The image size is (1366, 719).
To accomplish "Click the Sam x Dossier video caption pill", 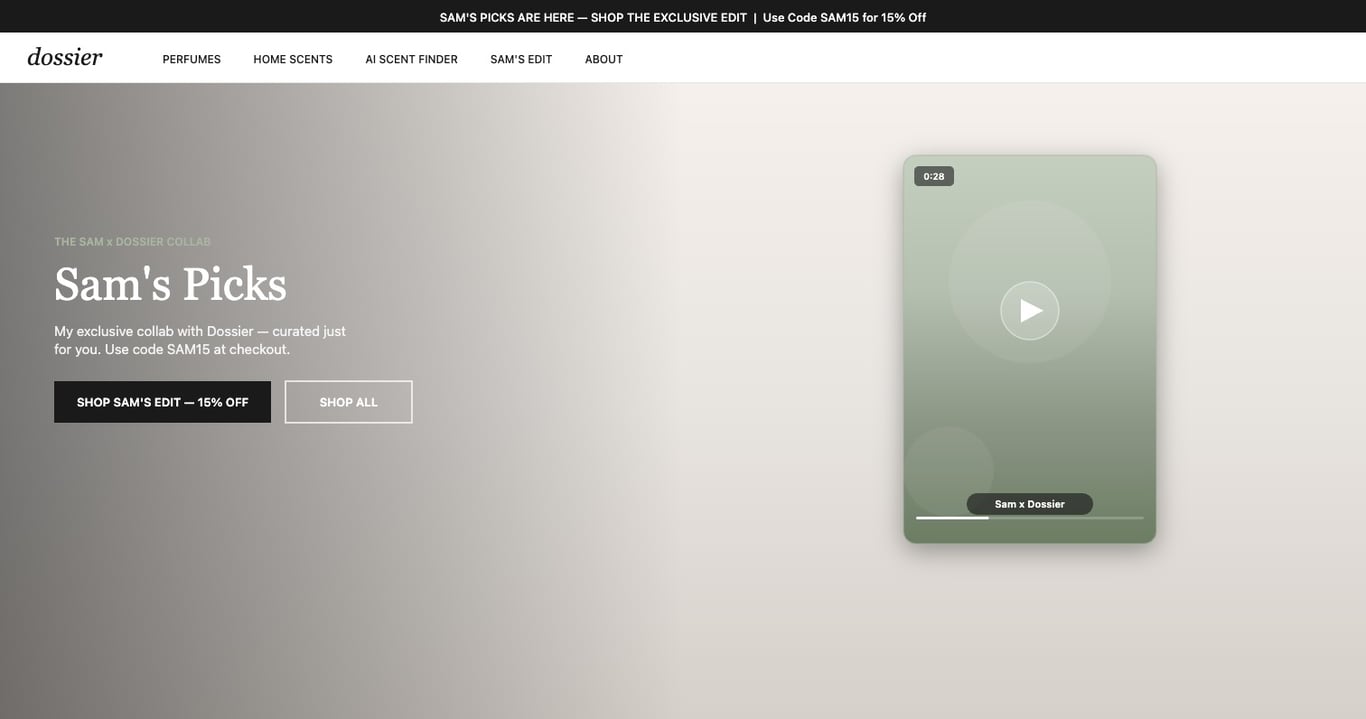I will 1029,504.
